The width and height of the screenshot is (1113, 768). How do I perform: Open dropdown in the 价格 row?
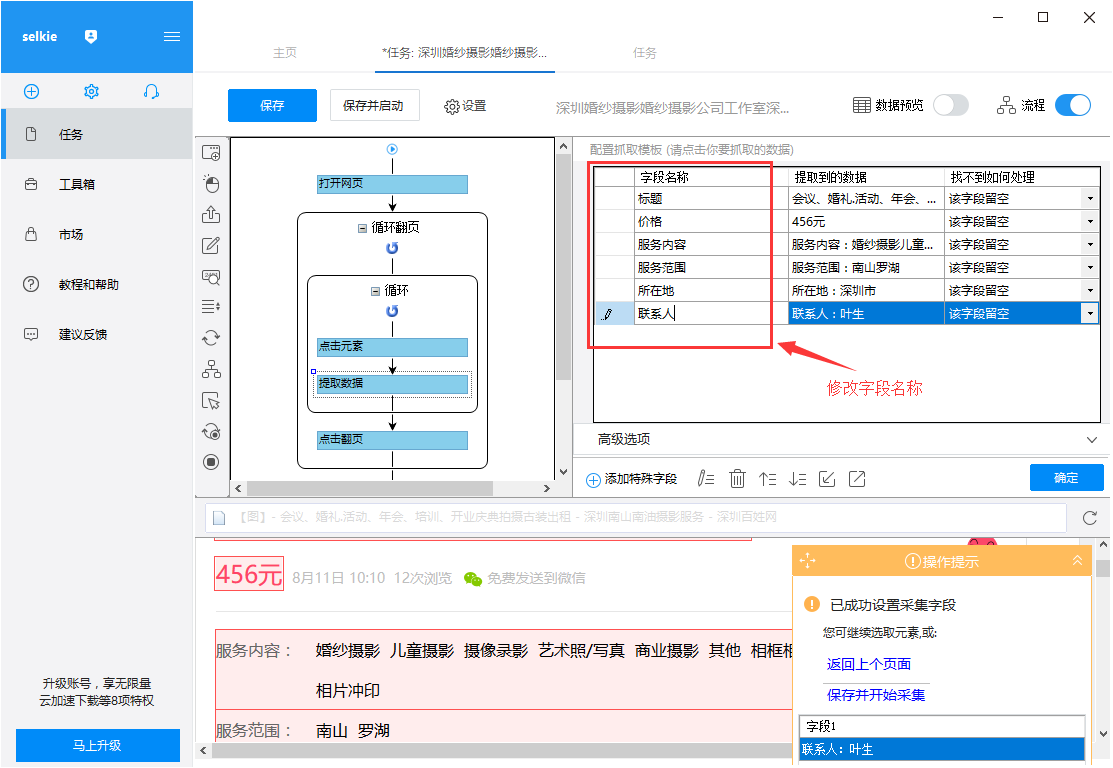1090,221
